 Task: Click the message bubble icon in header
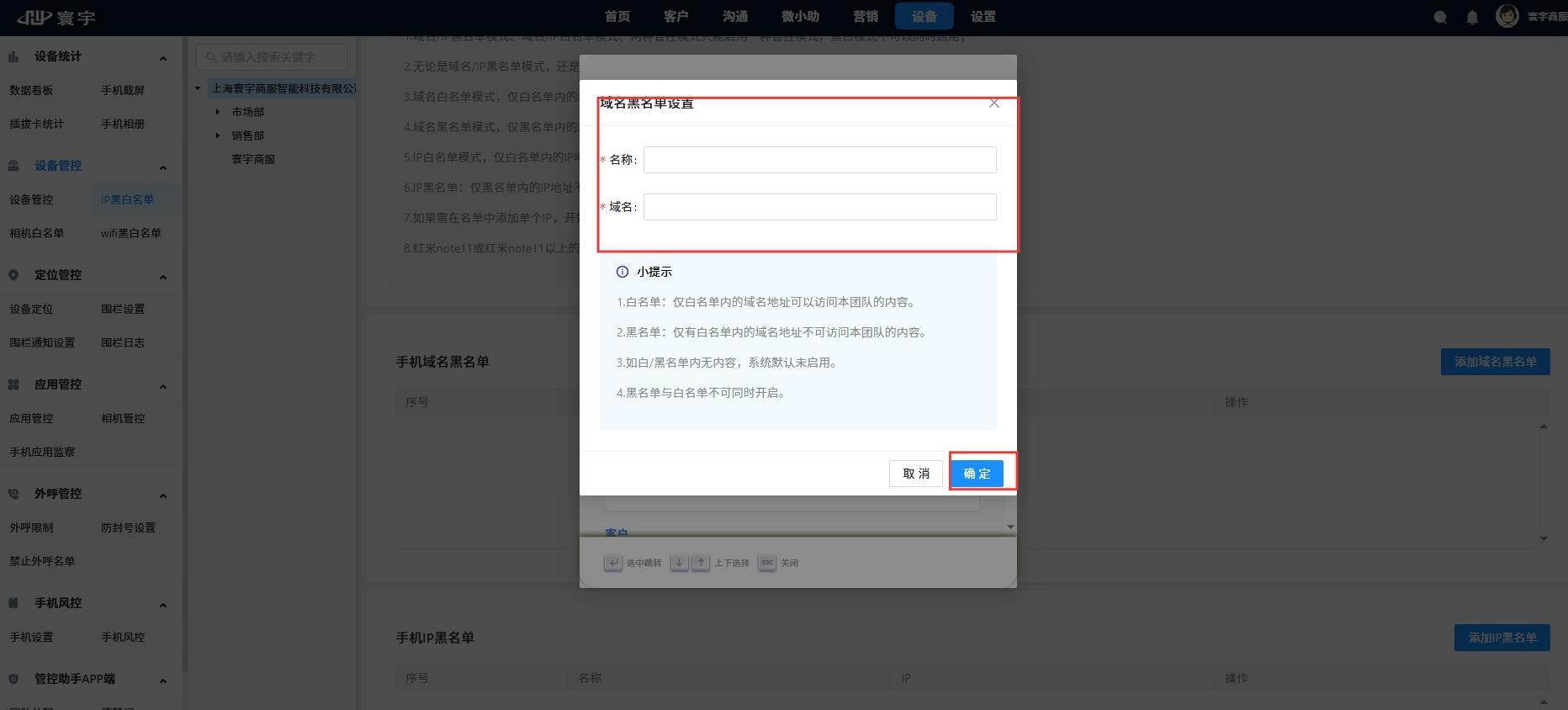1440,18
